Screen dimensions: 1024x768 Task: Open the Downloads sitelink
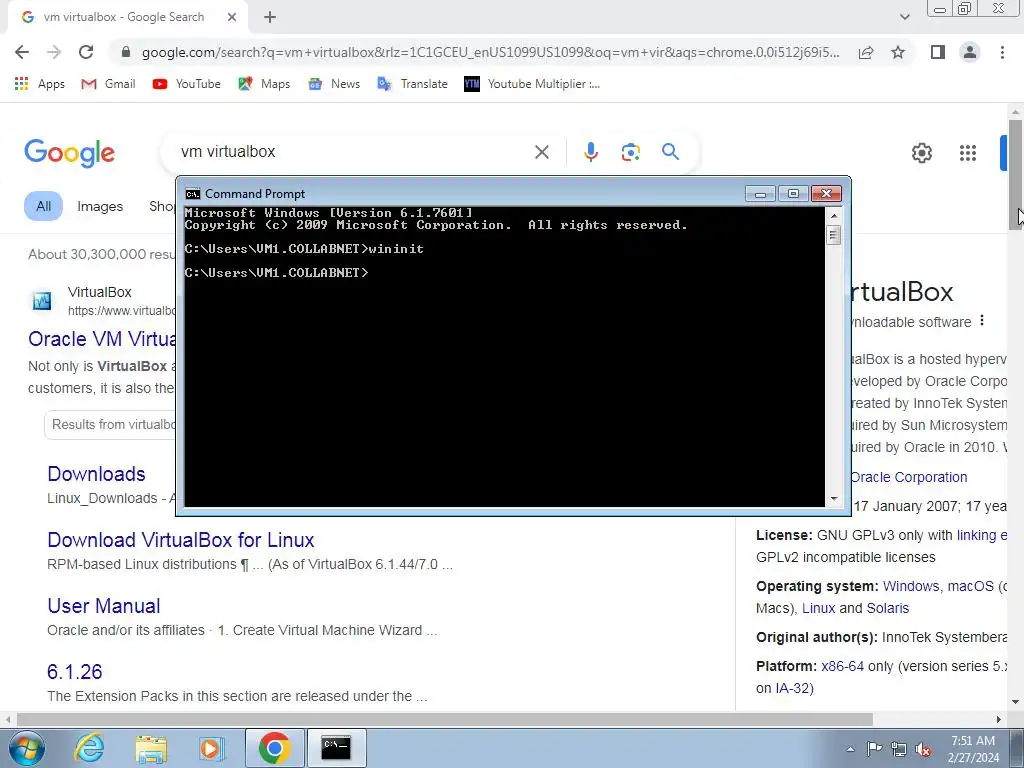[x=96, y=473]
